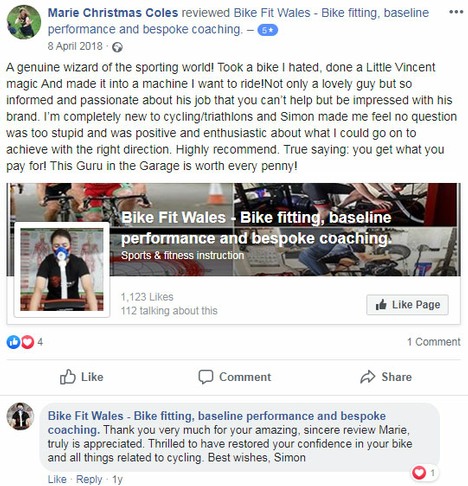This screenshot has width=468, height=486.
Task: Click the Comment button with speech bubble
Action: coord(234,377)
